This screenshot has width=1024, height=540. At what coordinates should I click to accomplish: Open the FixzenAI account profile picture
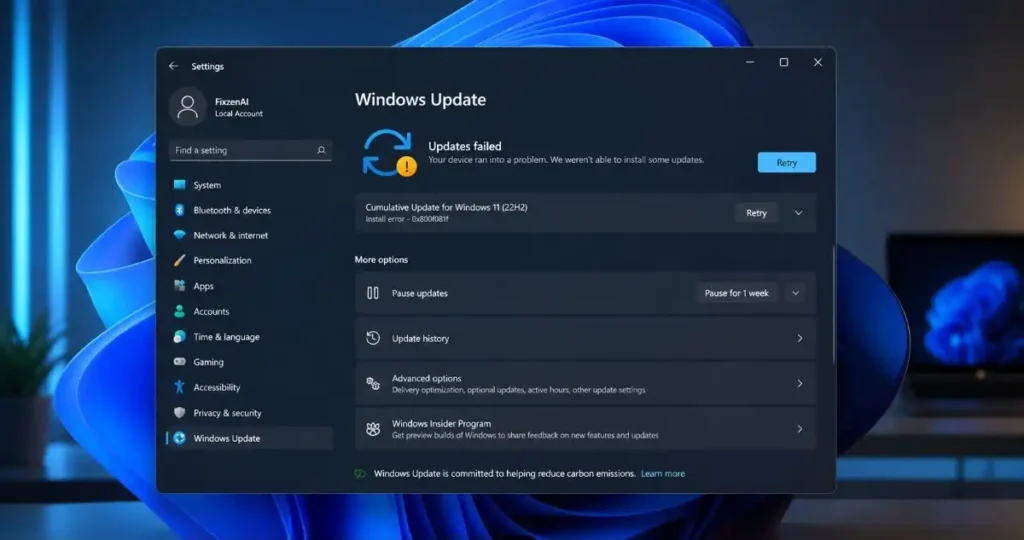click(187, 107)
